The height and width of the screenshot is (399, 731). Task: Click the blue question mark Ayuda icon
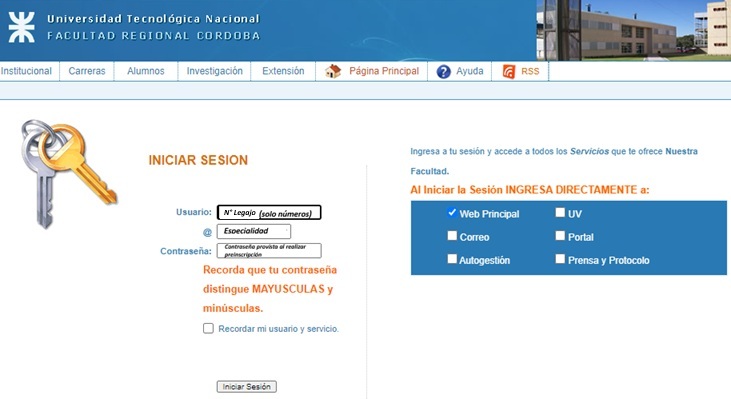[443, 72]
